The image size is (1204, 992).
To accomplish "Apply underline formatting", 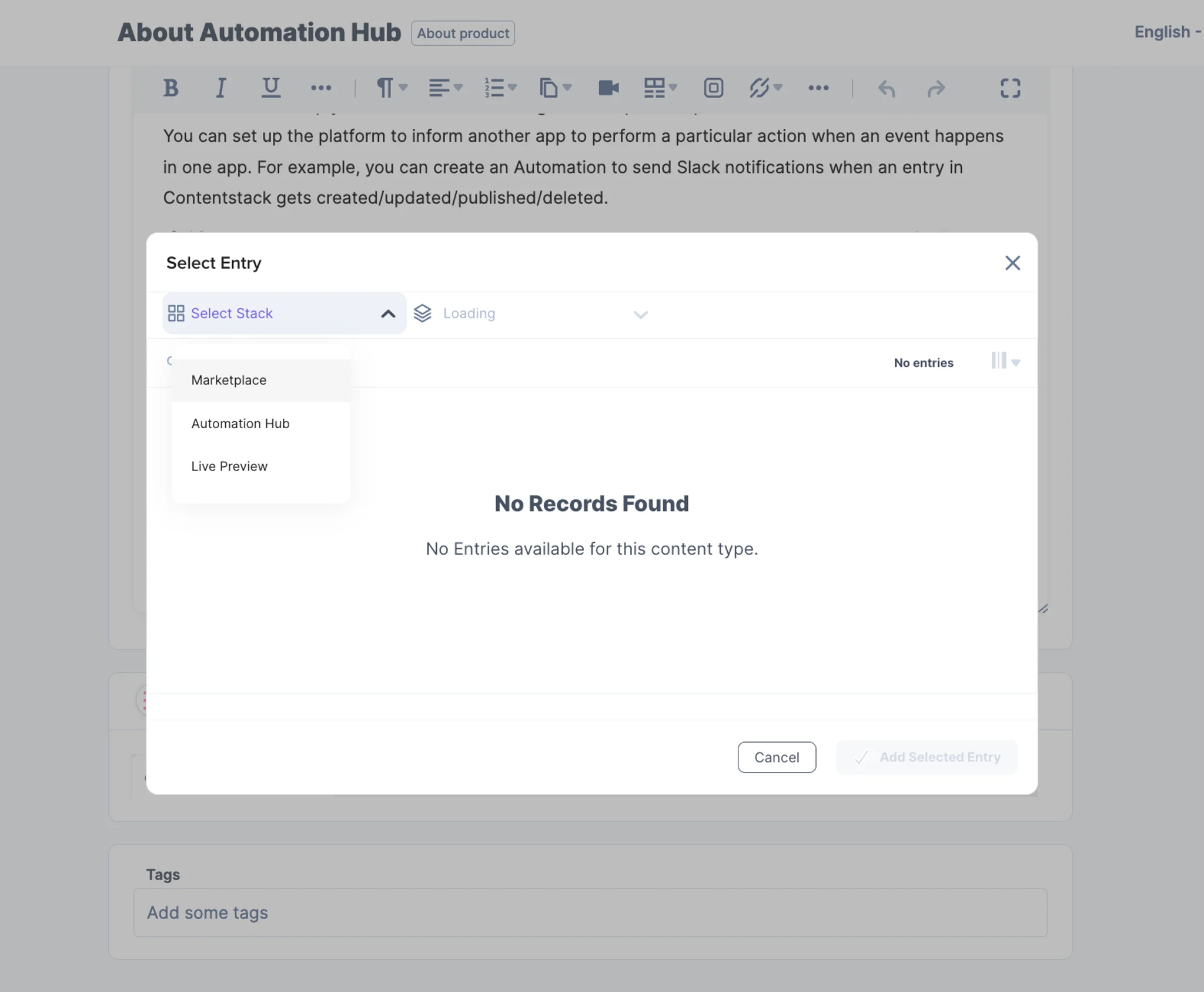I will coord(270,88).
